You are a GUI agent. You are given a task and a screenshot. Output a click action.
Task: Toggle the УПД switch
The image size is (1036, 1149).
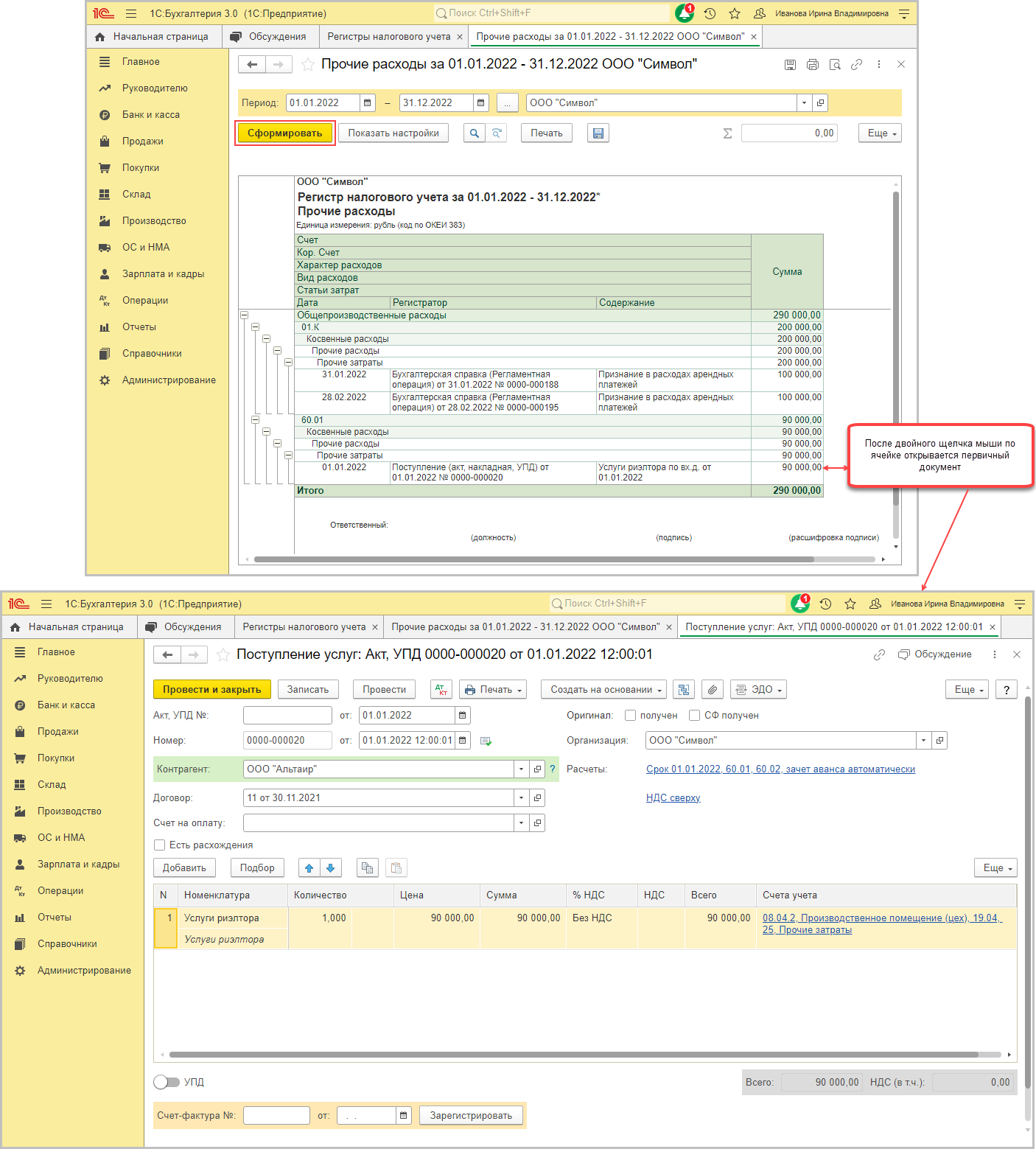167,1083
